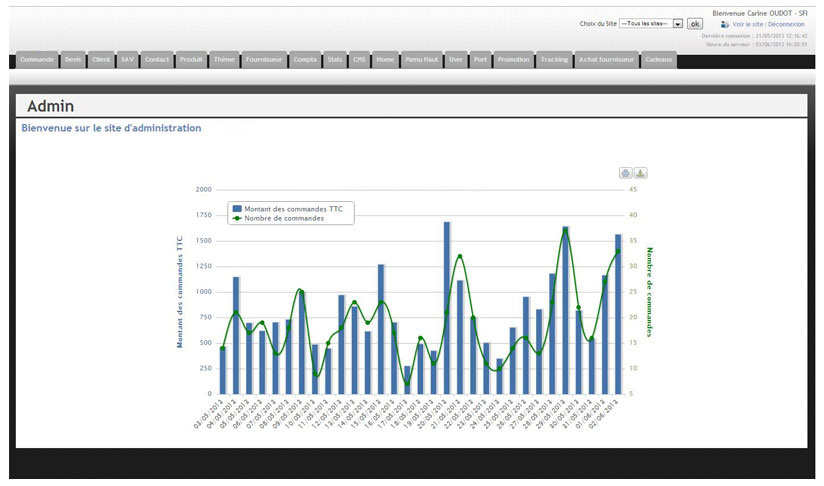Confirm site choice with ok button
The width and height of the screenshot is (824, 486).
(x=695, y=24)
